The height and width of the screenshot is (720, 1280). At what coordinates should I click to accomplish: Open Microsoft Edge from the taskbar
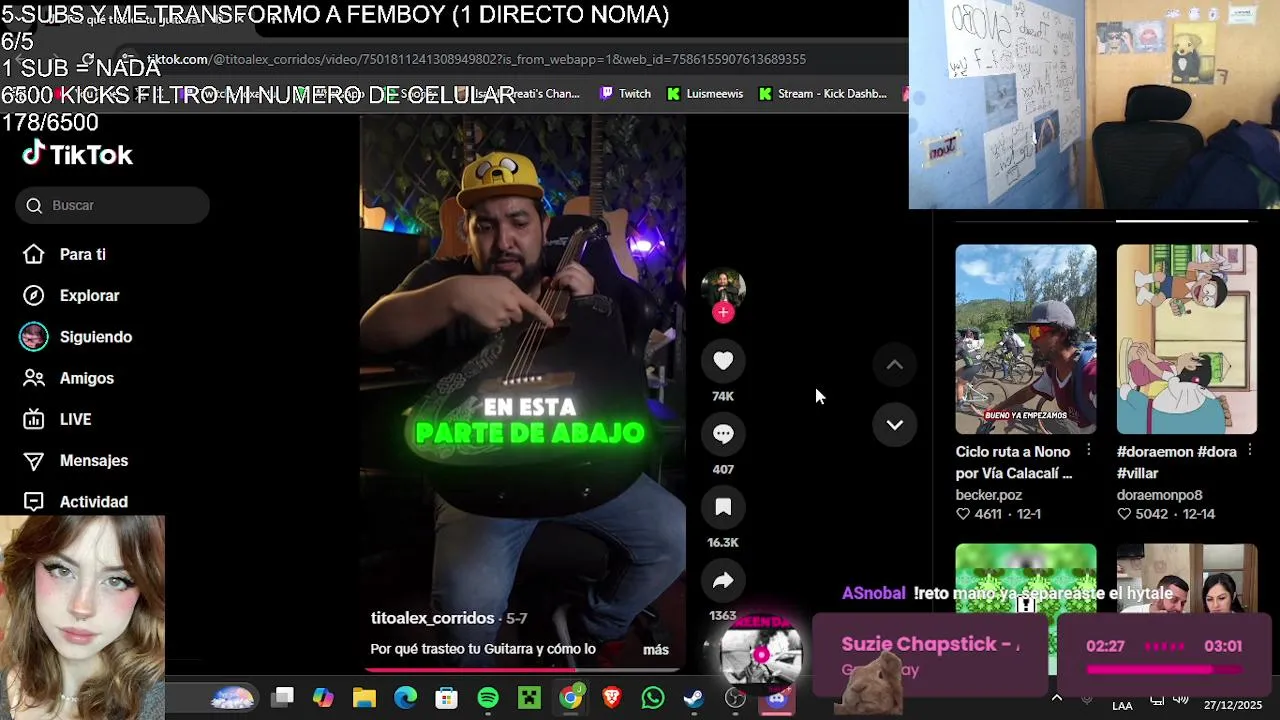[x=405, y=698]
